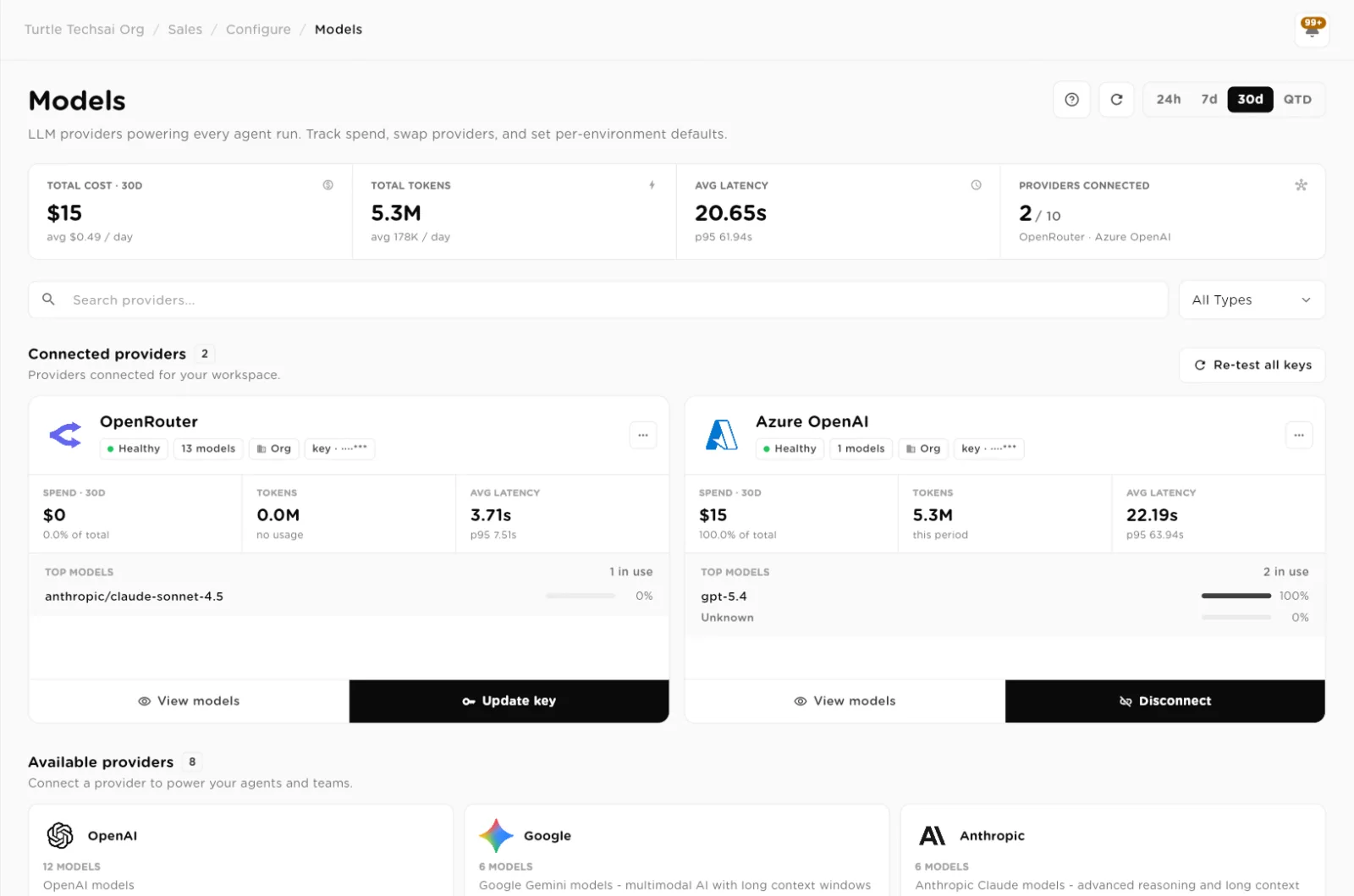The image size is (1354, 896).
Task: Focus the Search providers field
Action: click(x=598, y=300)
